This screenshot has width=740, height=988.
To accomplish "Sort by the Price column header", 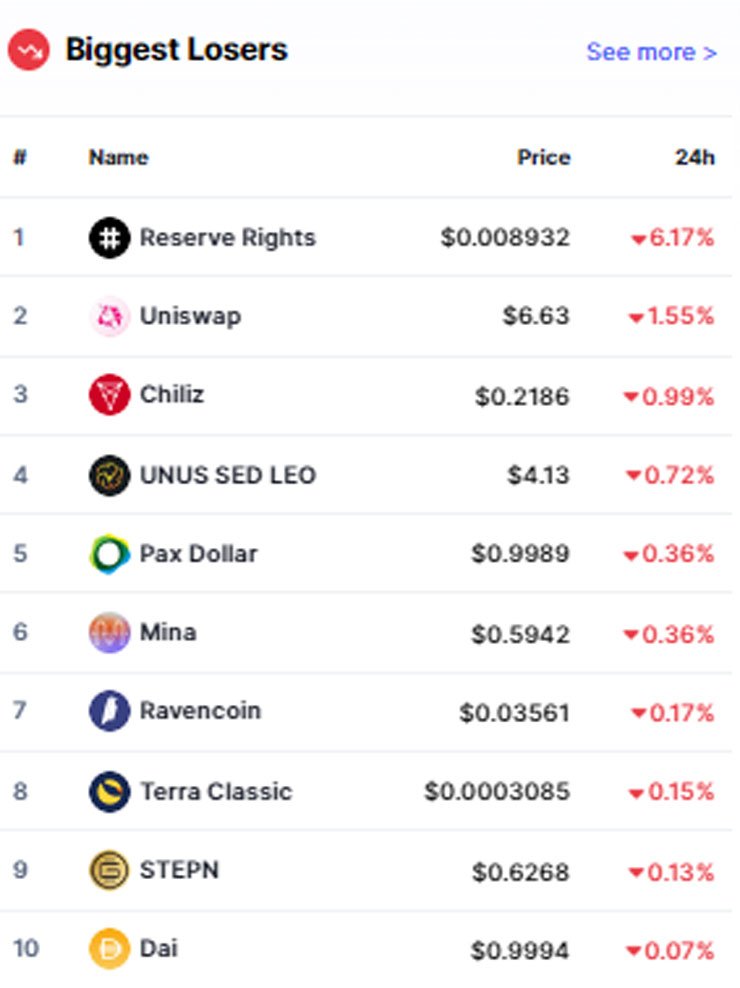I will point(544,157).
